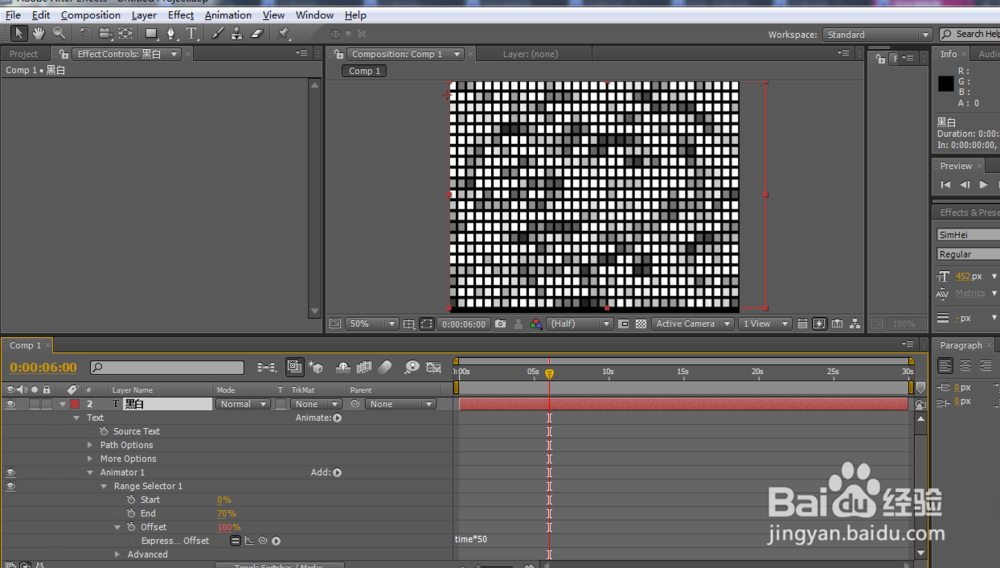The width and height of the screenshot is (1000, 568).
Task: Toggle stopwatch for Offset property
Action: coord(131,527)
